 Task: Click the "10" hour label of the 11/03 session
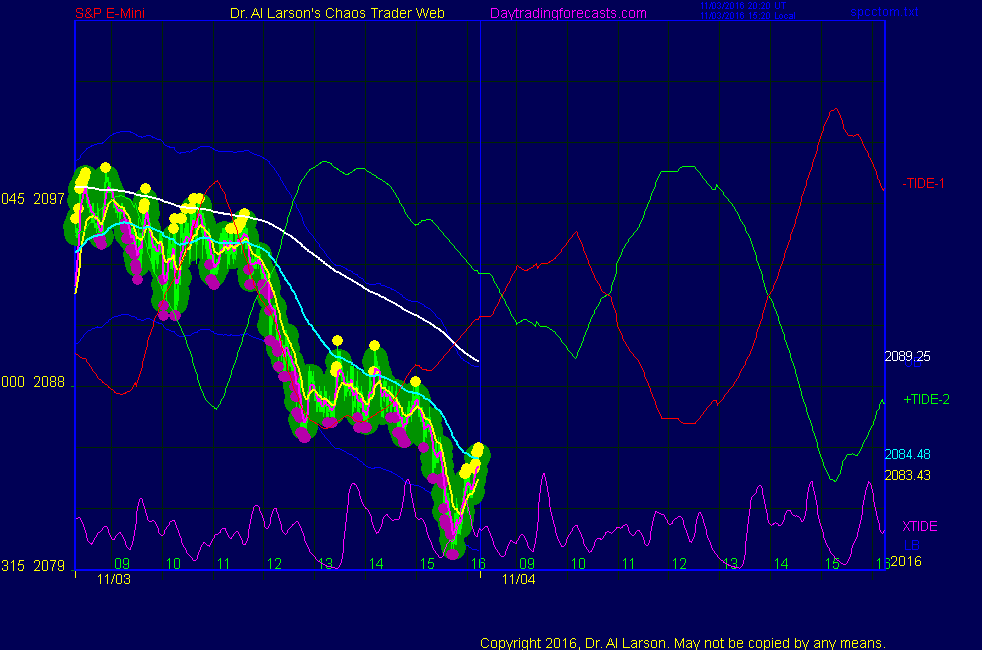pyautogui.click(x=173, y=564)
